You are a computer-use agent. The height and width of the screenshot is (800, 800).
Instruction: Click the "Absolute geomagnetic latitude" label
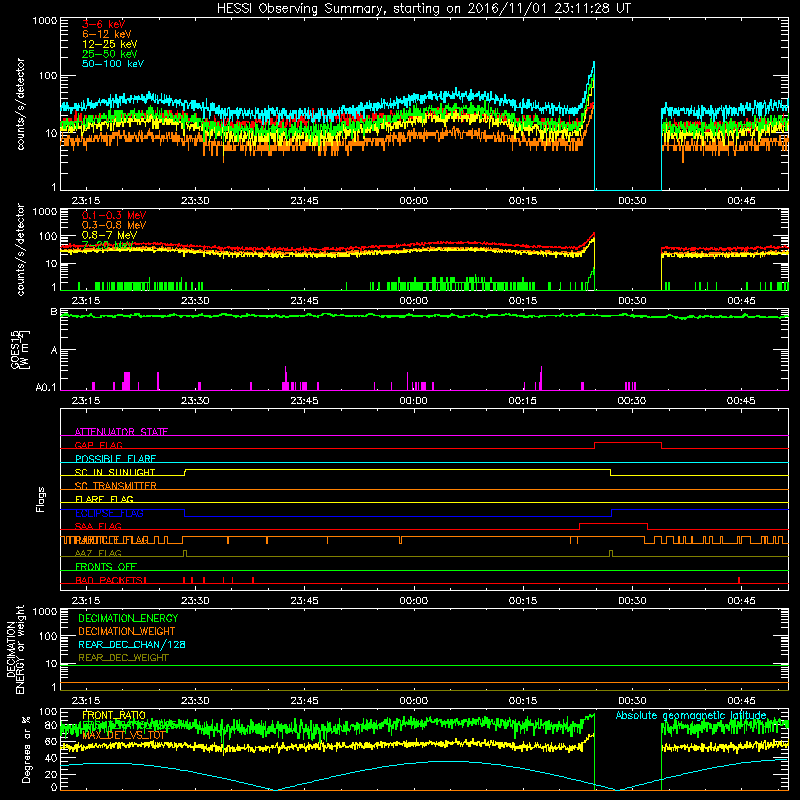(691, 715)
